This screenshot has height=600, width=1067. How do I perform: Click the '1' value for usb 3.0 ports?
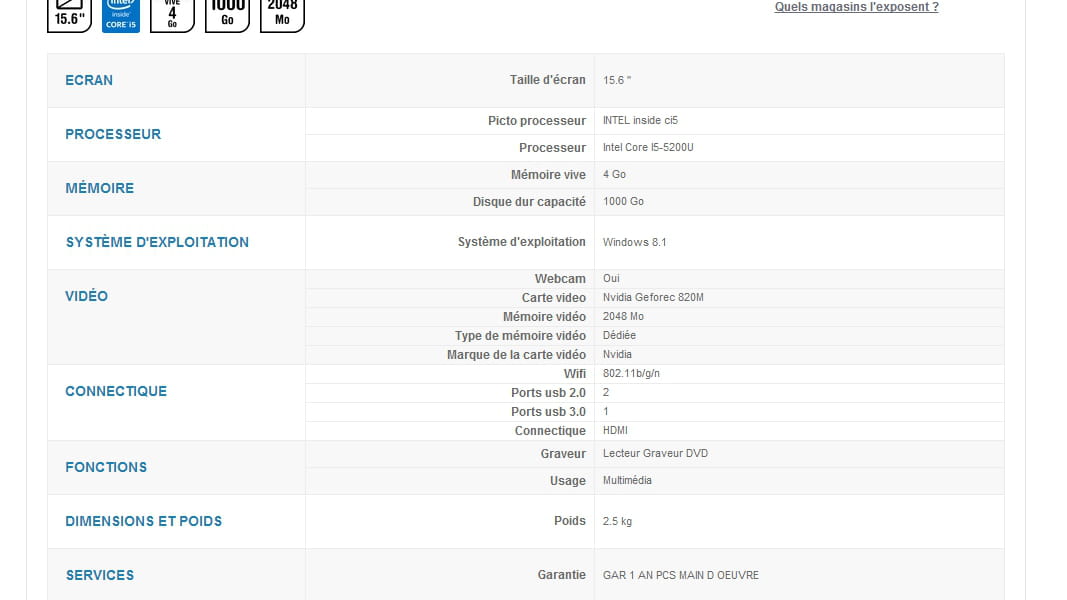pyautogui.click(x=606, y=412)
